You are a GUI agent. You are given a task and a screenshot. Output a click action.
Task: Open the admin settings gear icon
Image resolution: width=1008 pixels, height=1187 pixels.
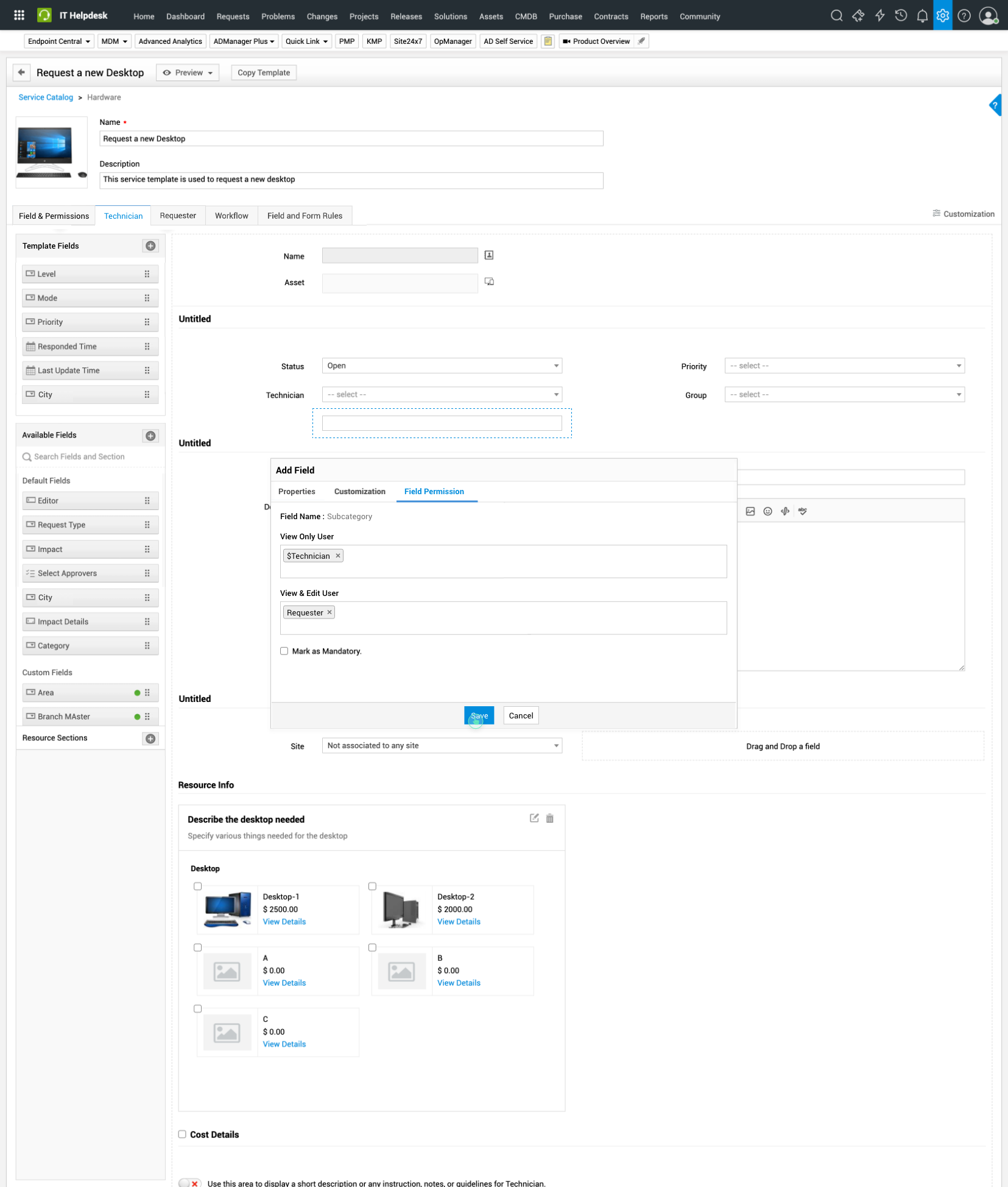click(942, 16)
